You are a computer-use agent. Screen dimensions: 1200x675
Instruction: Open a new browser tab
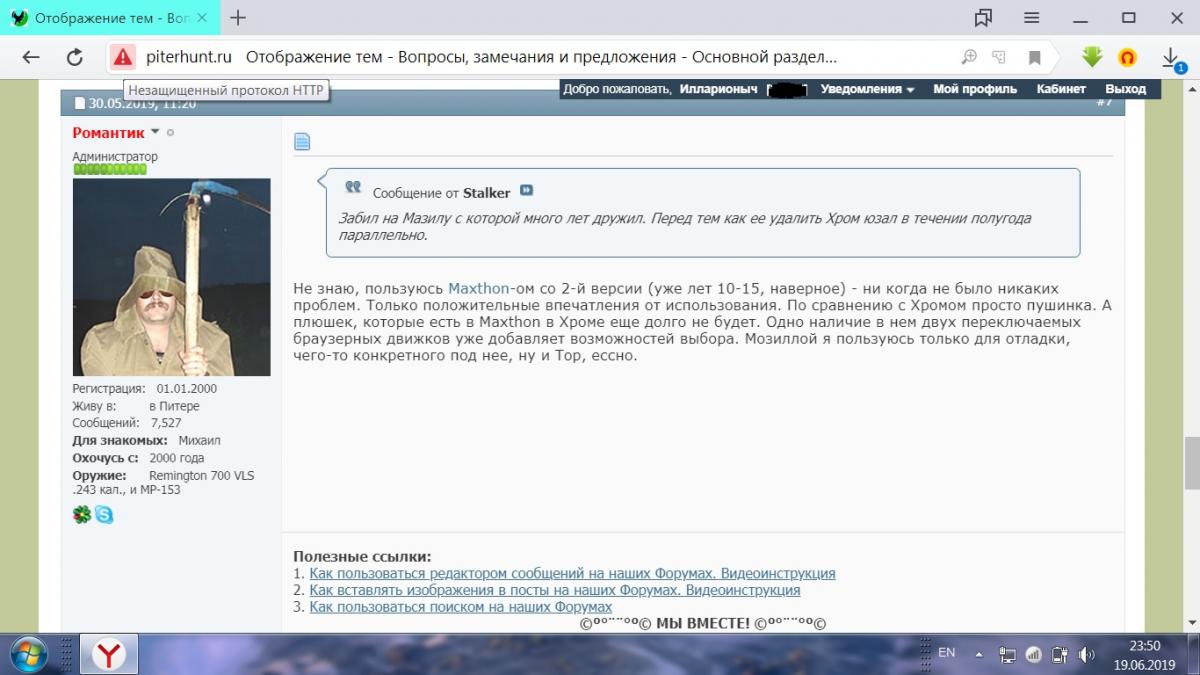click(238, 18)
